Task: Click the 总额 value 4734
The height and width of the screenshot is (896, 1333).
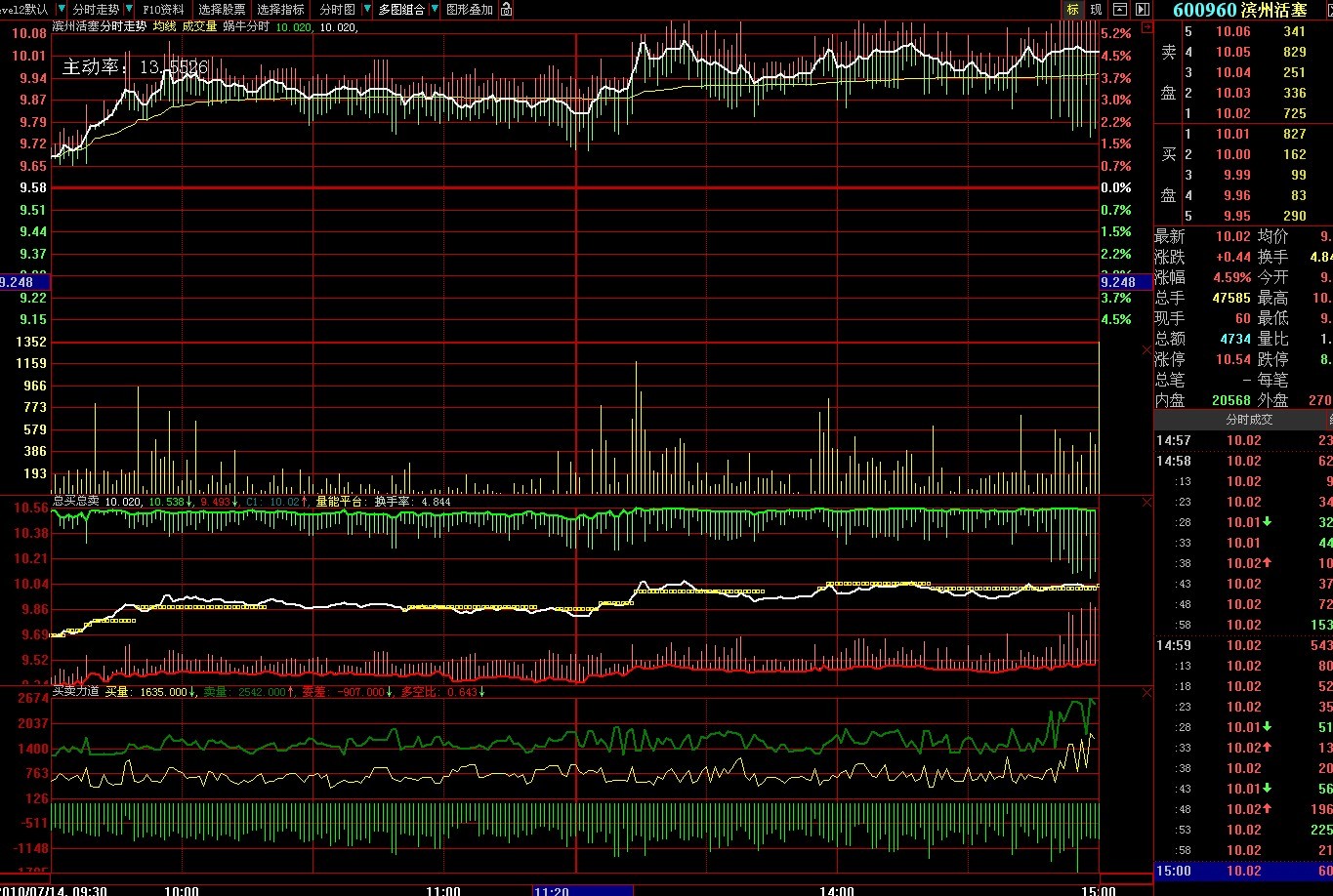Action: tap(1235, 339)
